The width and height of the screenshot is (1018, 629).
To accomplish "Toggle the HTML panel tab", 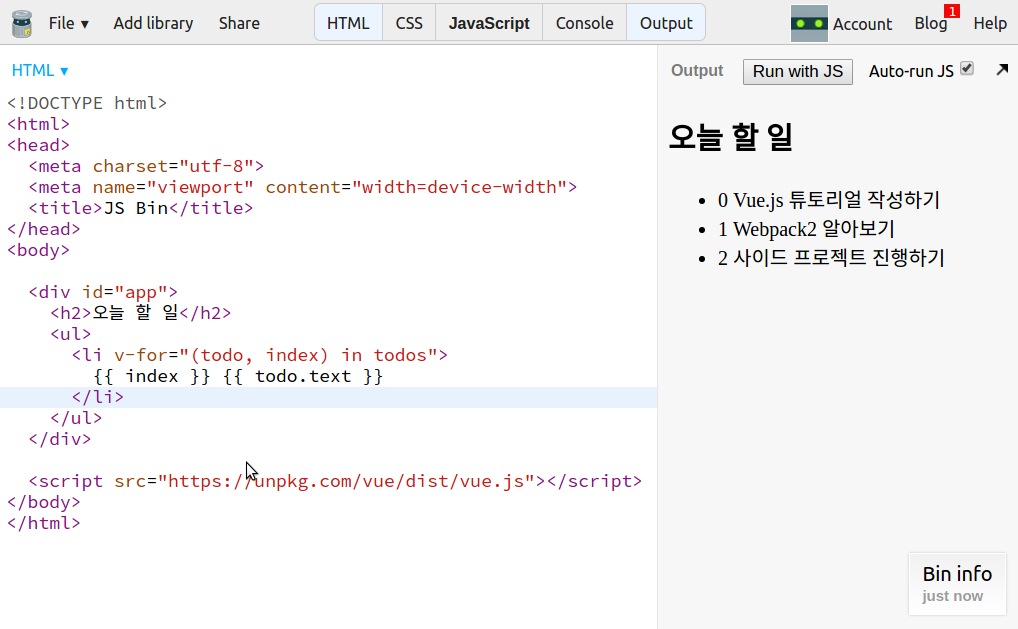I will pyautogui.click(x=348, y=23).
